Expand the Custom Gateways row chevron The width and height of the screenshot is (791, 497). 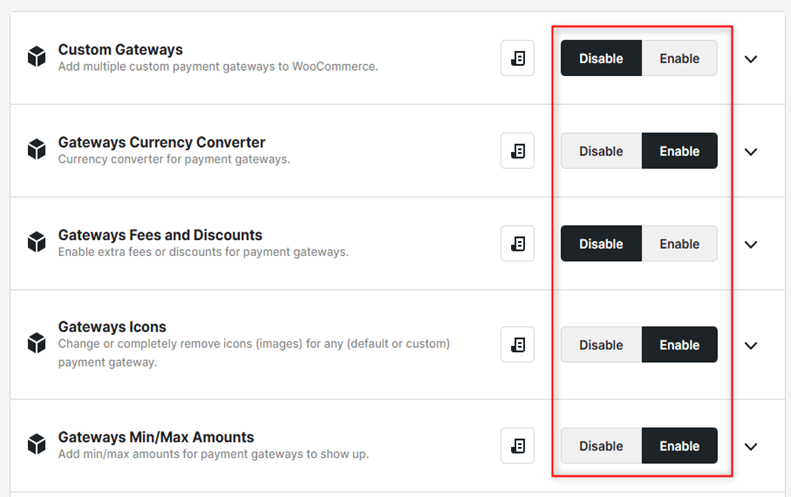(751, 59)
